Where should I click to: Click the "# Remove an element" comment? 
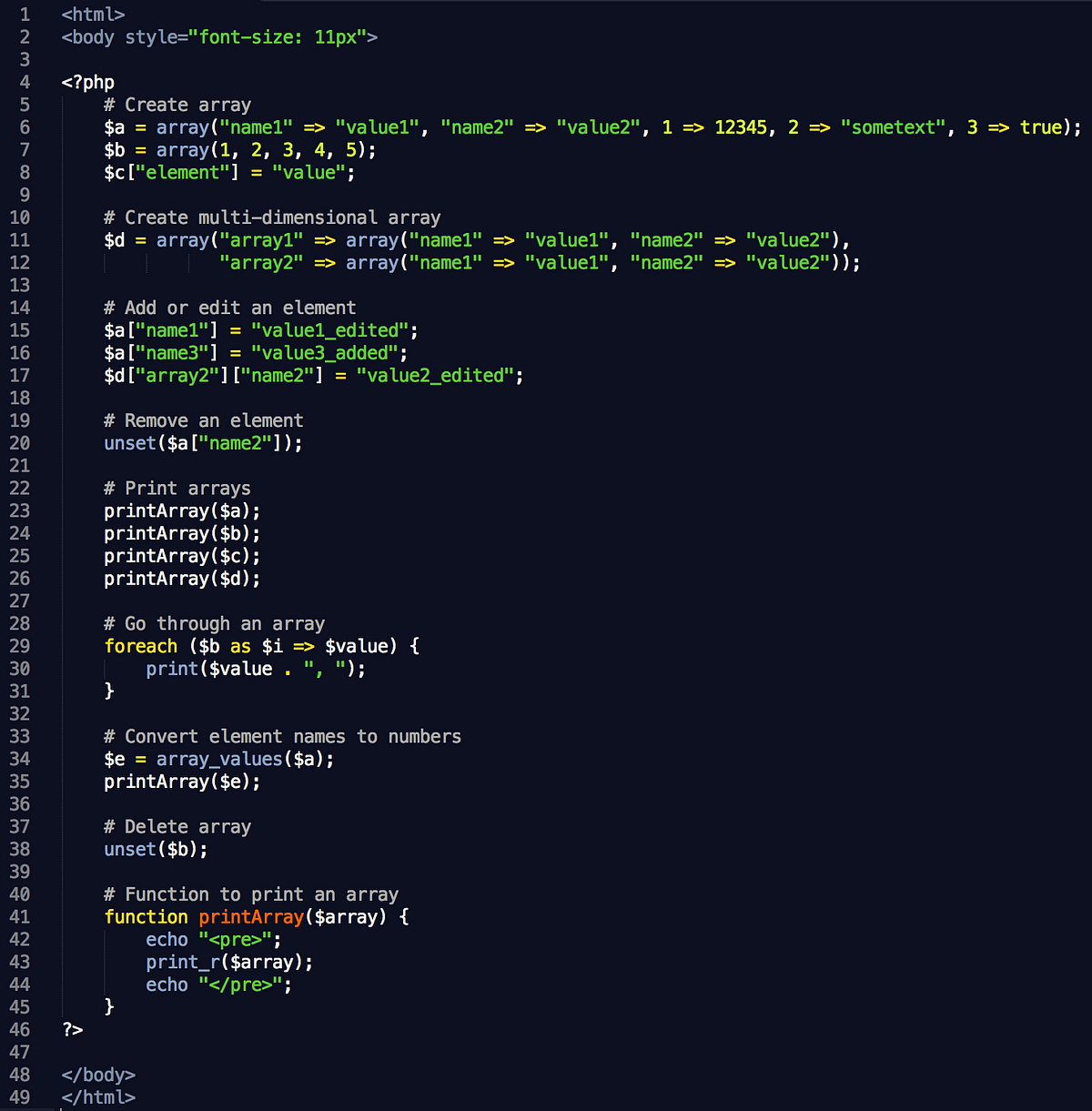(x=204, y=420)
